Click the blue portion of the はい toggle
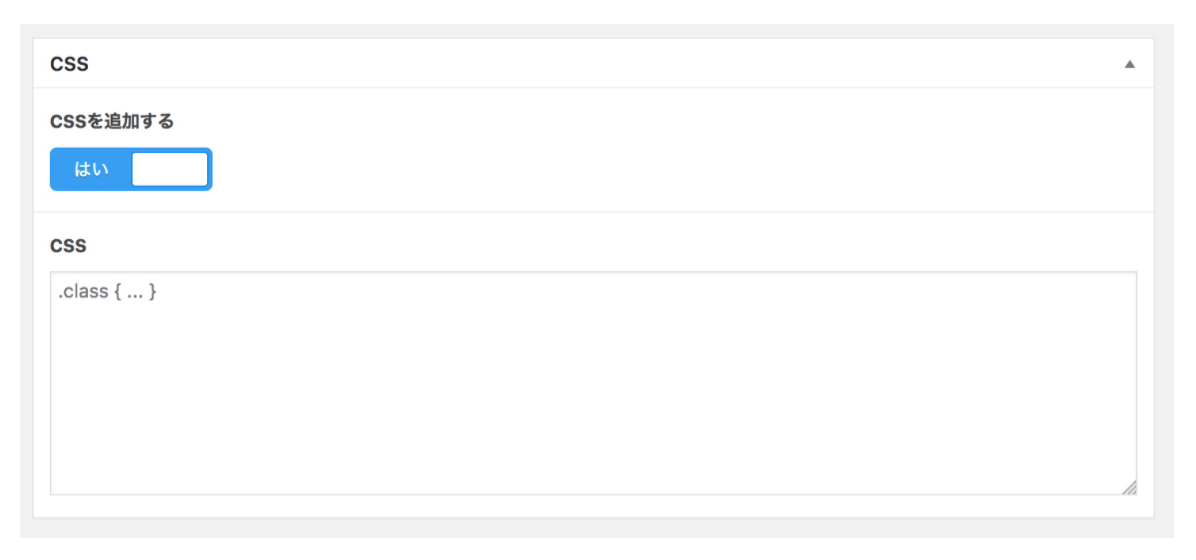 (x=90, y=170)
